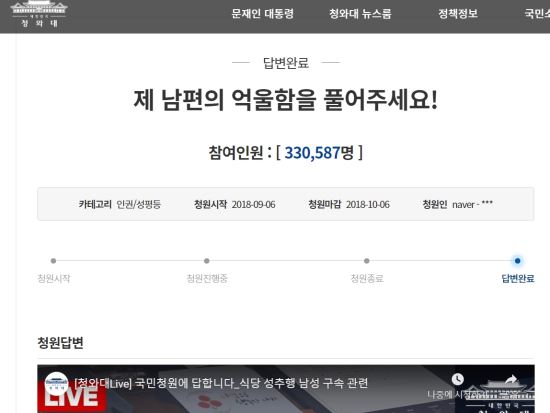
Task: Click the 청원답변 section heading
Action: 60,343
